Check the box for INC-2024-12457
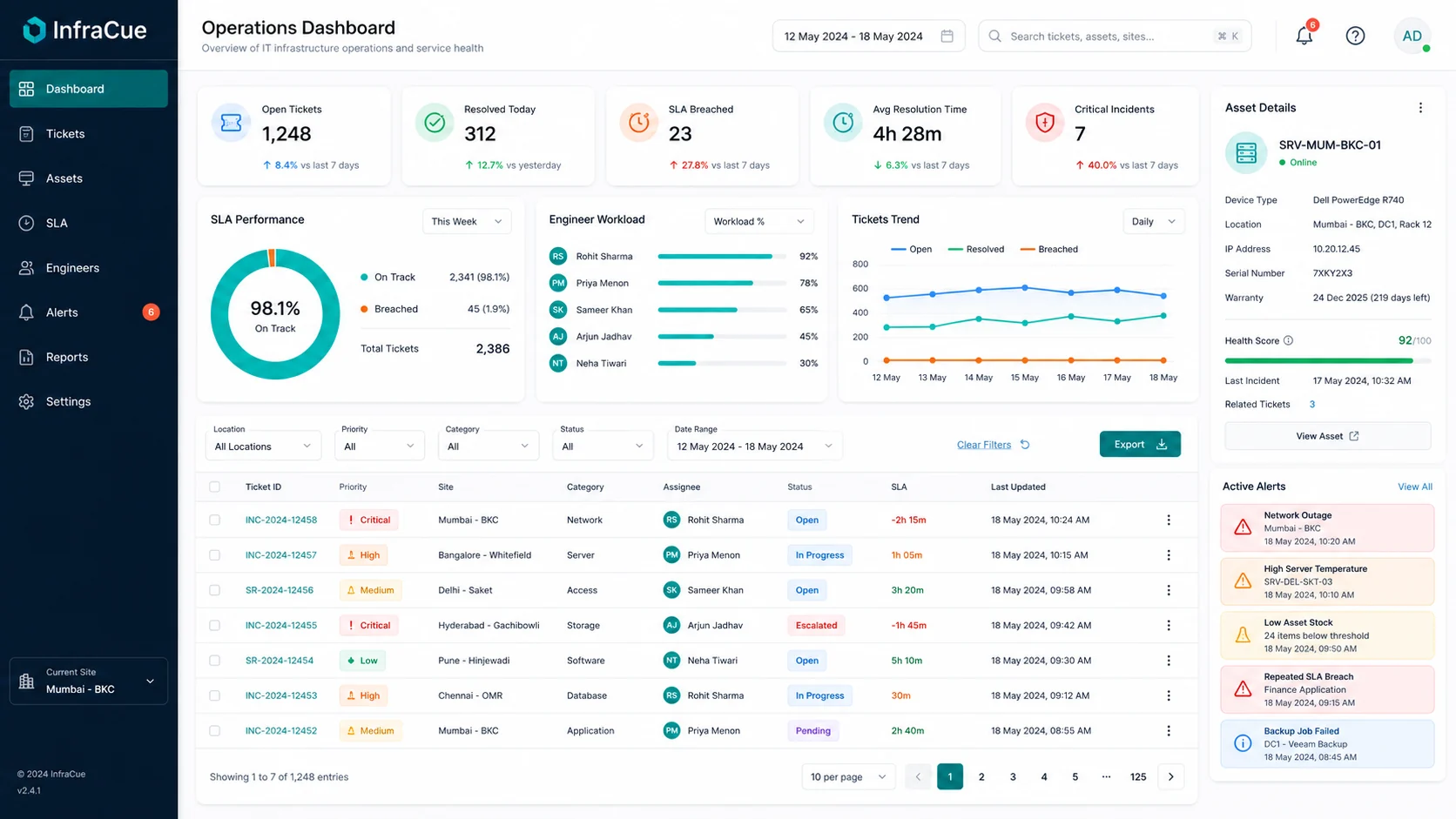The height and width of the screenshot is (819, 1456). coord(215,555)
